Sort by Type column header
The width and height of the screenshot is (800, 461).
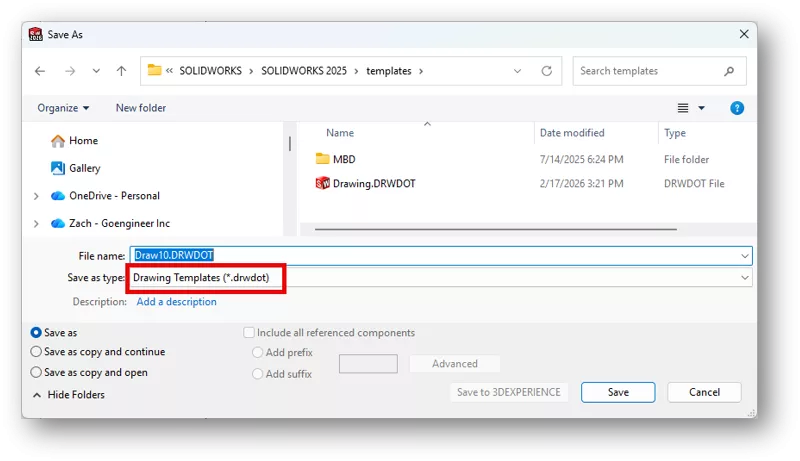(674, 133)
